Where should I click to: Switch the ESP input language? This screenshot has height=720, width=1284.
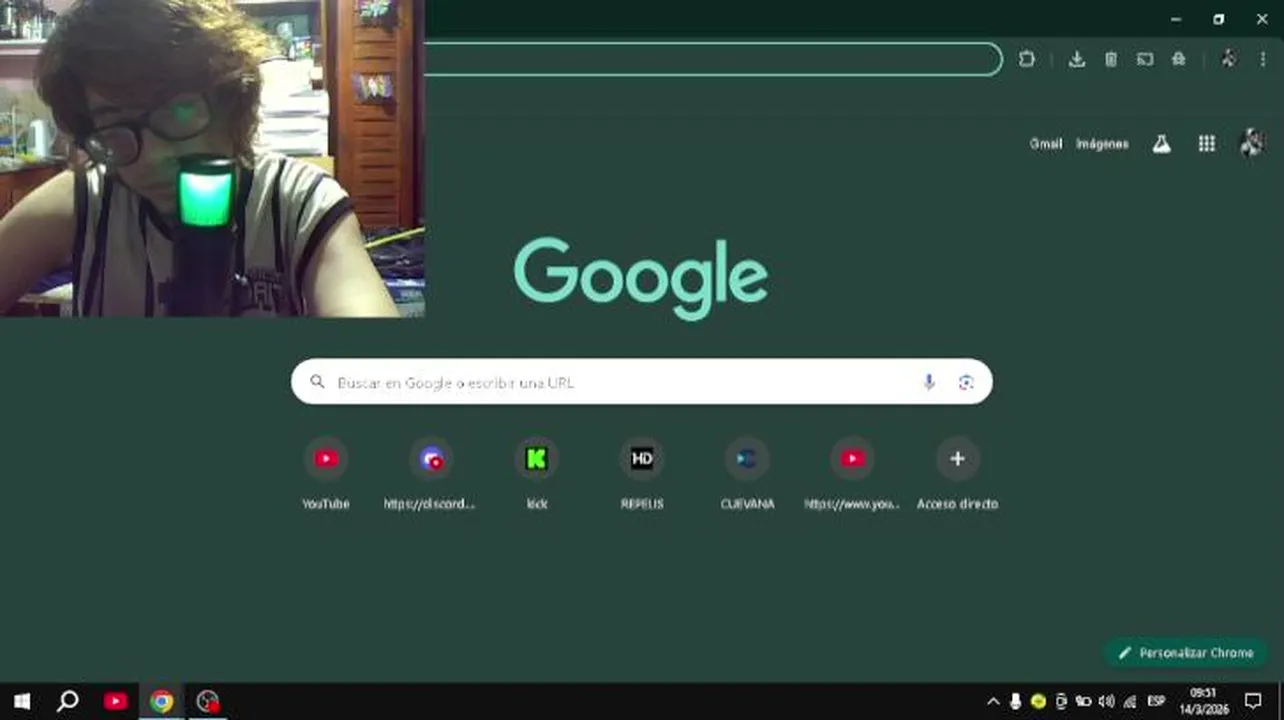1156,701
